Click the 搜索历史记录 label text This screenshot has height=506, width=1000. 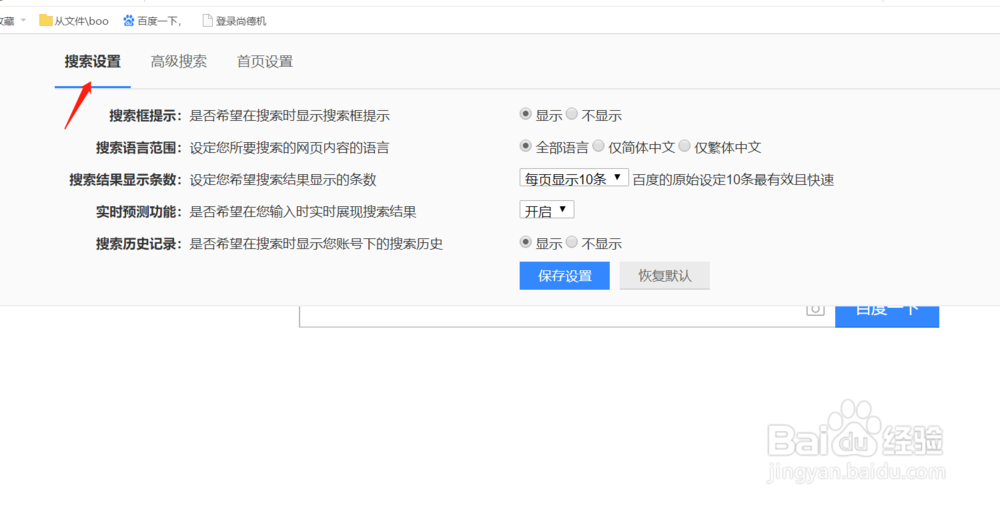tap(140, 244)
